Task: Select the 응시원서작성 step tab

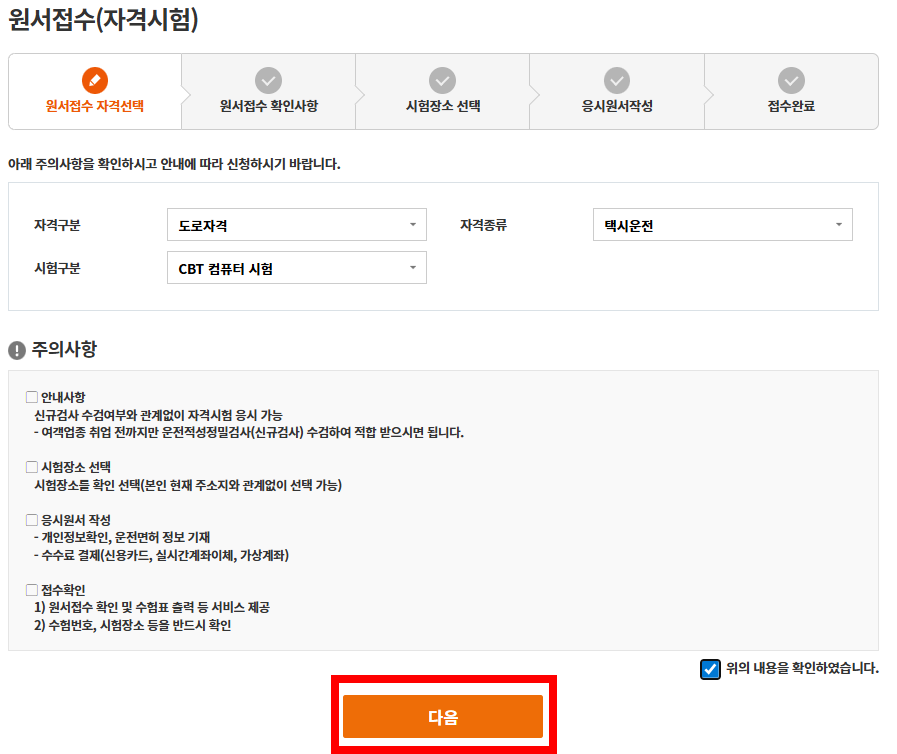Action: tap(617, 92)
